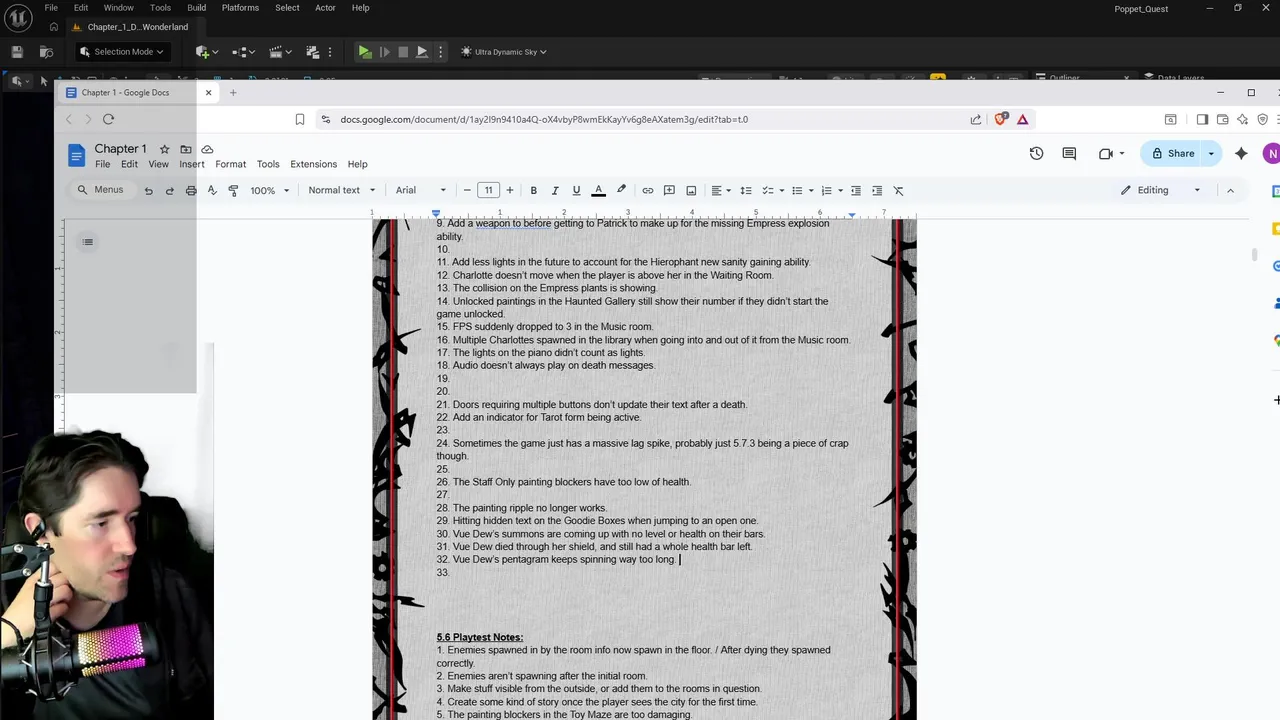Screen dimensions: 1280x720
Task: Undo last edit in Docs
Action: point(148,190)
